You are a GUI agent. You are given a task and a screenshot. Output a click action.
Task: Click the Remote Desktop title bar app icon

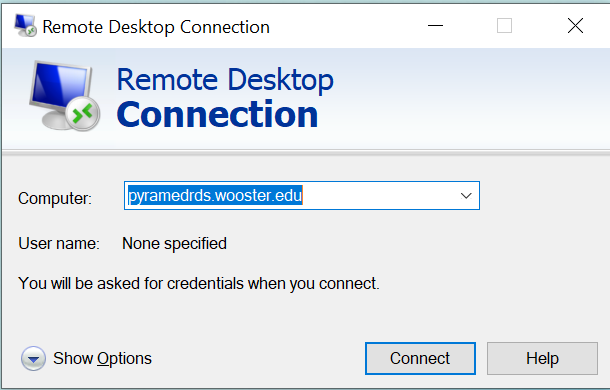click(x=25, y=26)
